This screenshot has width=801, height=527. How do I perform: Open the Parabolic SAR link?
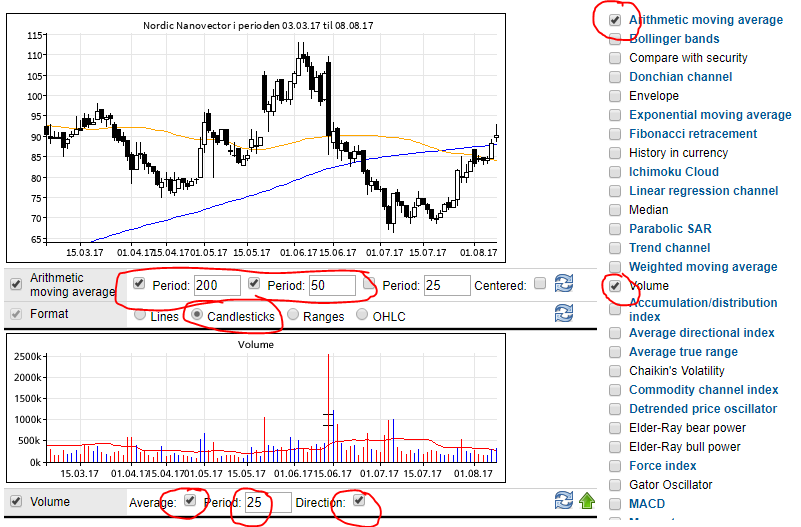[670, 229]
